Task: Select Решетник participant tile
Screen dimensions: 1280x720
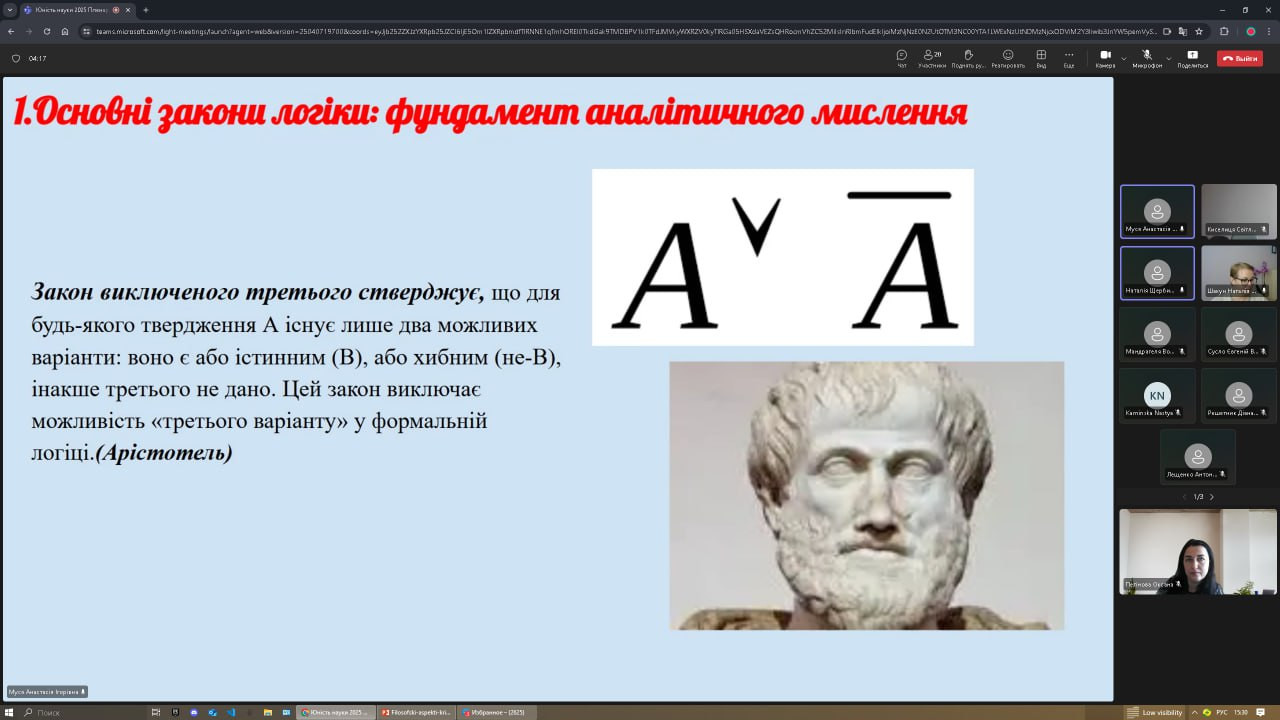Action: 1239,396
